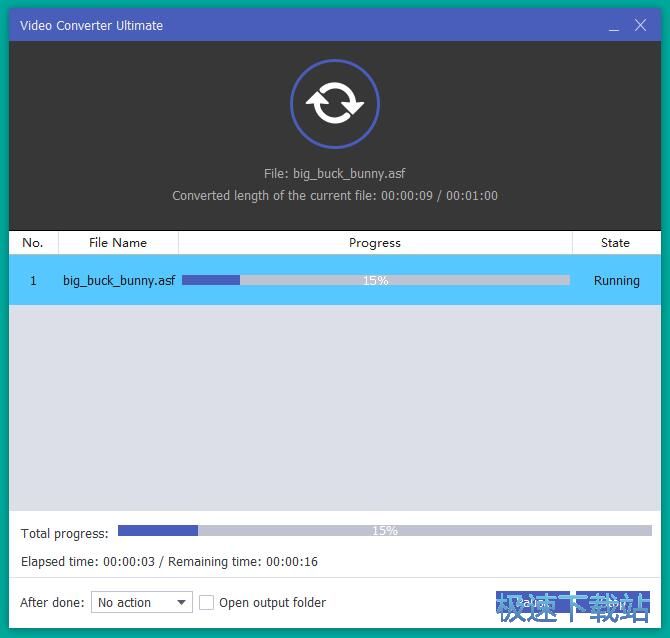This screenshot has width=670, height=638.
Task: Click the Total progress bar
Action: 385,530
